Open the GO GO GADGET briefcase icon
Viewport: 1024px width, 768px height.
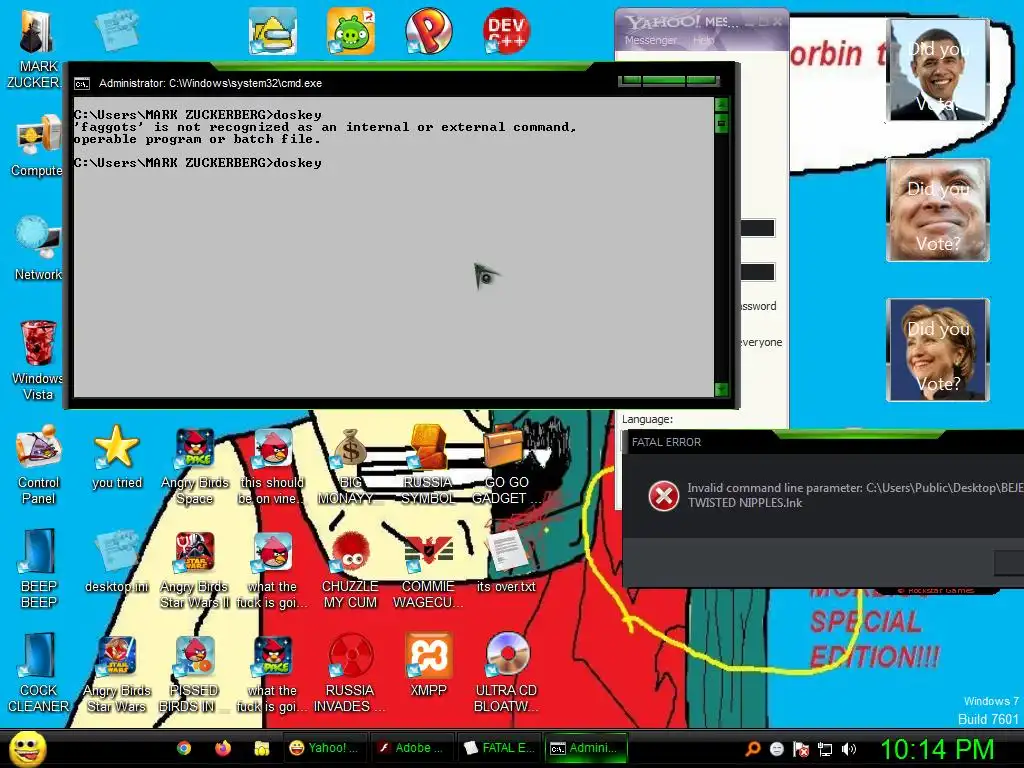pyautogui.click(x=506, y=464)
